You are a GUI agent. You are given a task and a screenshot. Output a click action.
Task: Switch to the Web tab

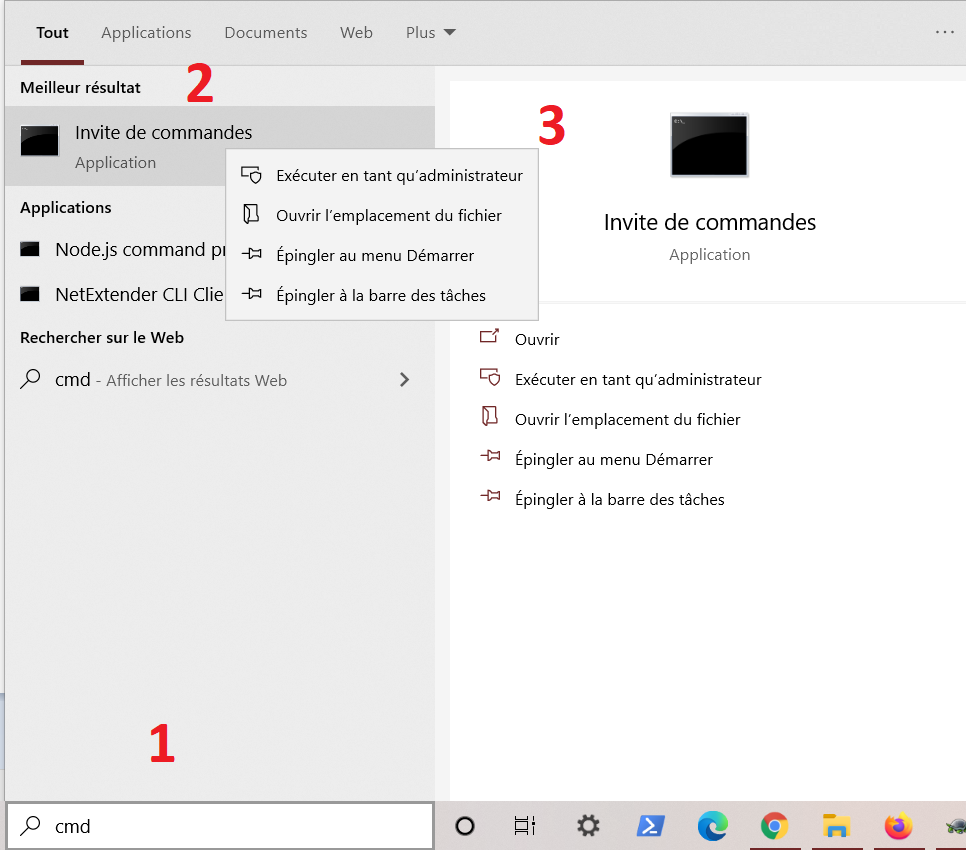(x=356, y=33)
